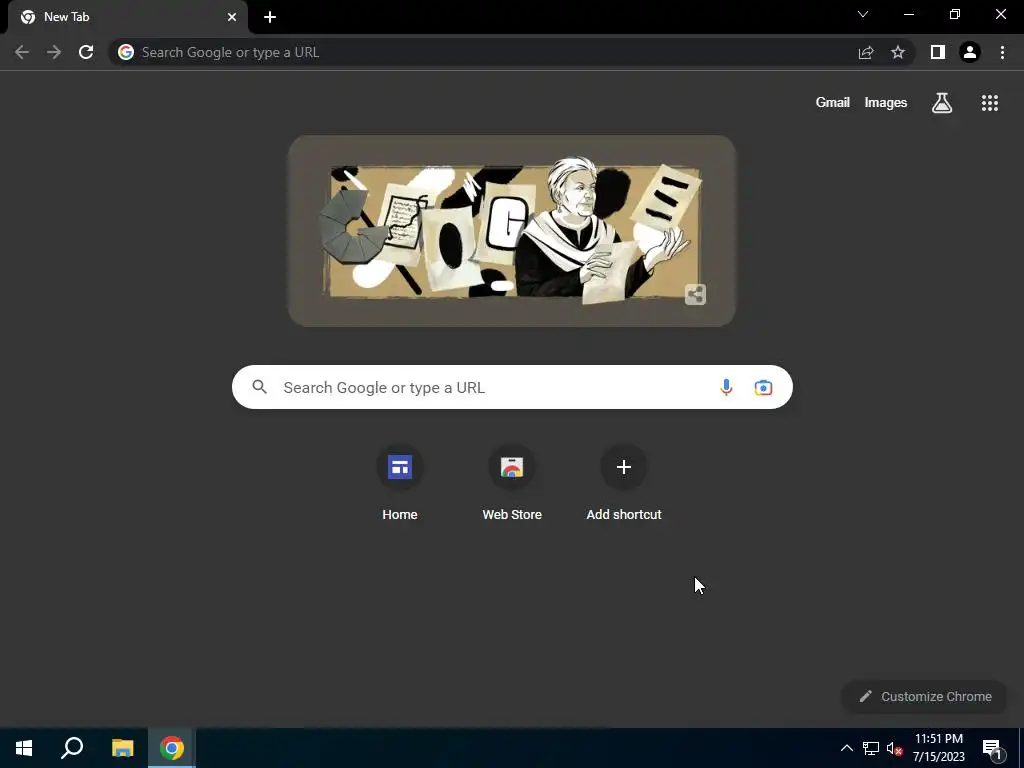Open the Gmail link
The image size is (1024, 768).
coord(833,103)
